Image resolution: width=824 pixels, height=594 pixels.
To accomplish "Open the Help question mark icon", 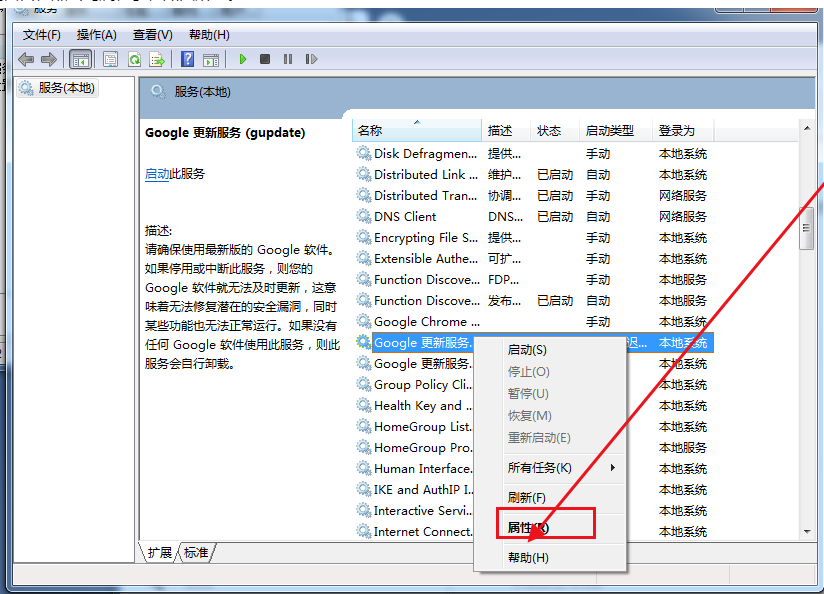I will click(x=188, y=59).
